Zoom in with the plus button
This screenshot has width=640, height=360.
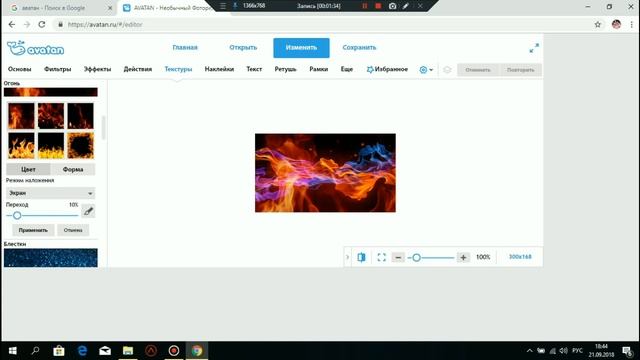463,257
